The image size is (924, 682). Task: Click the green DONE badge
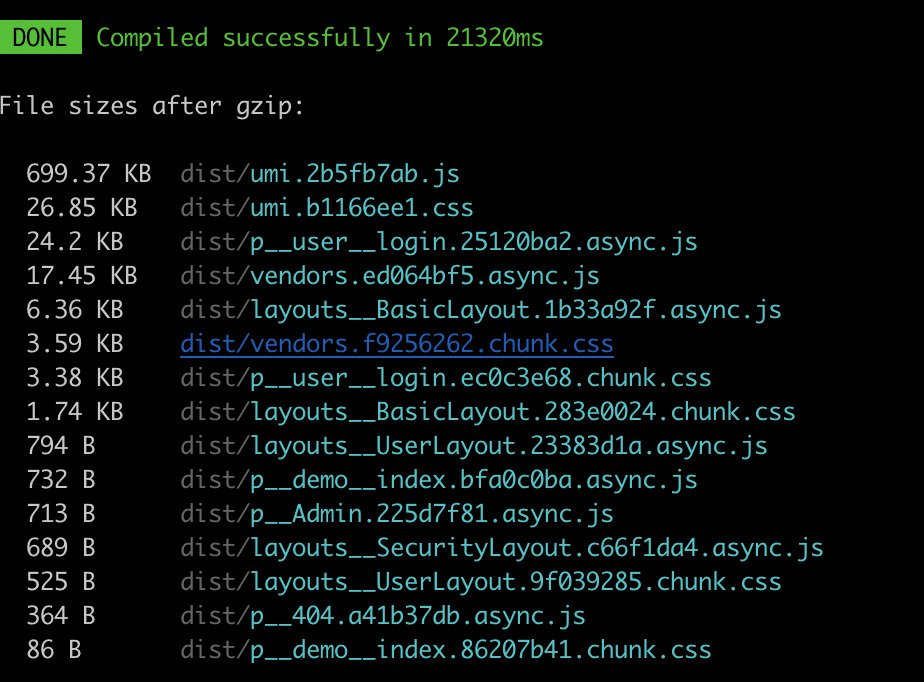(x=40, y=38)
